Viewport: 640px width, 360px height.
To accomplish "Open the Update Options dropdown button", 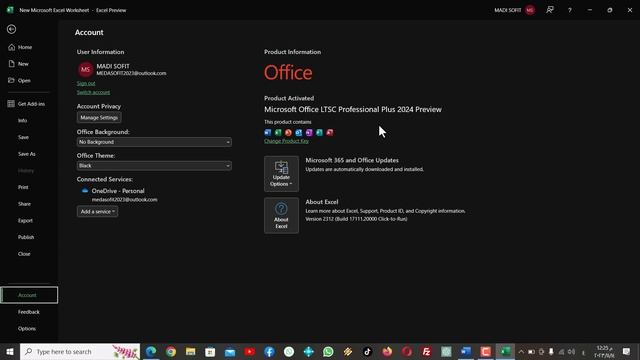I will (x=281, y=174).
